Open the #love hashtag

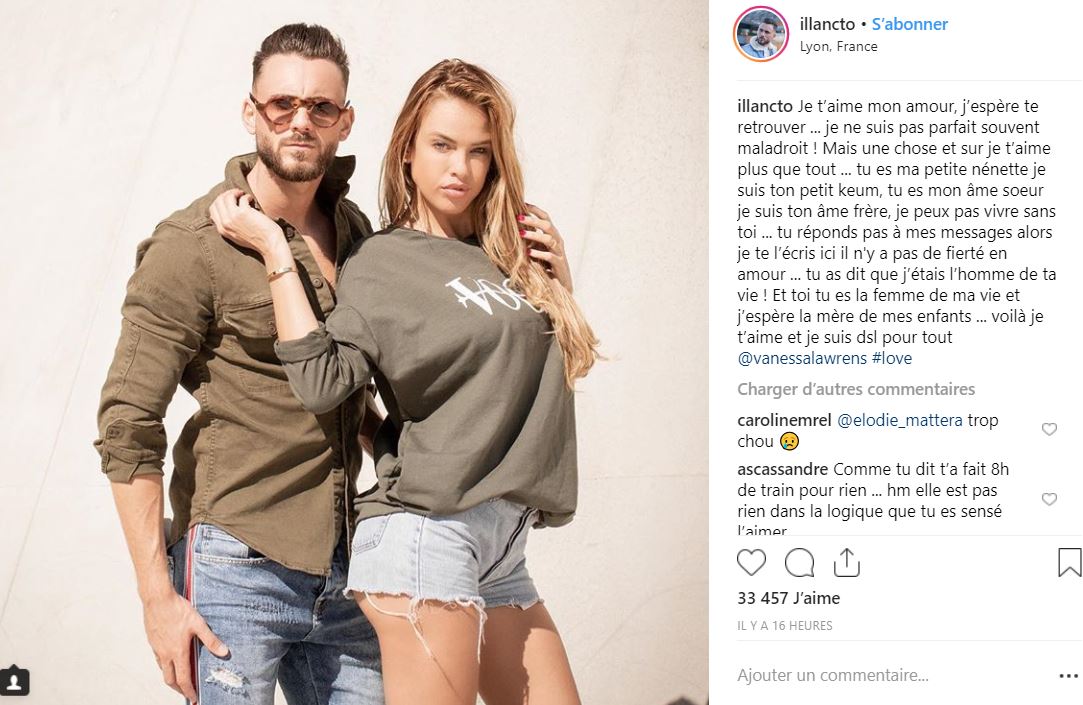tap(892, 358)
